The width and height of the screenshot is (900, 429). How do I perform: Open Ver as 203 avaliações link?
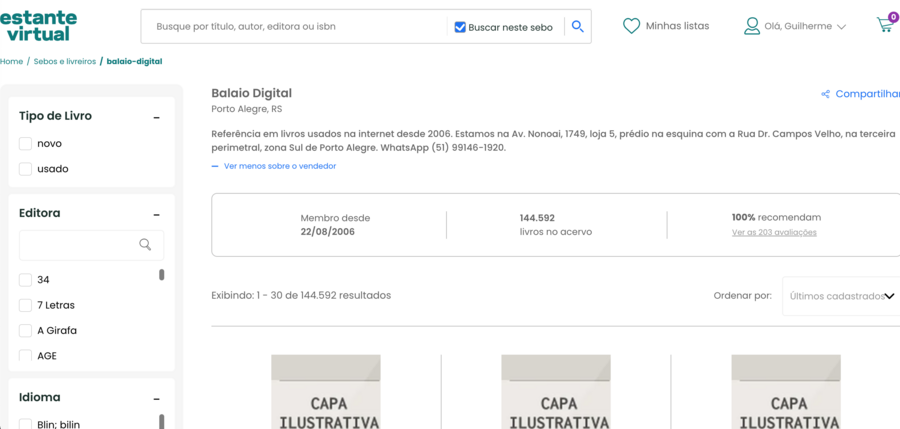tap(774, 233)
